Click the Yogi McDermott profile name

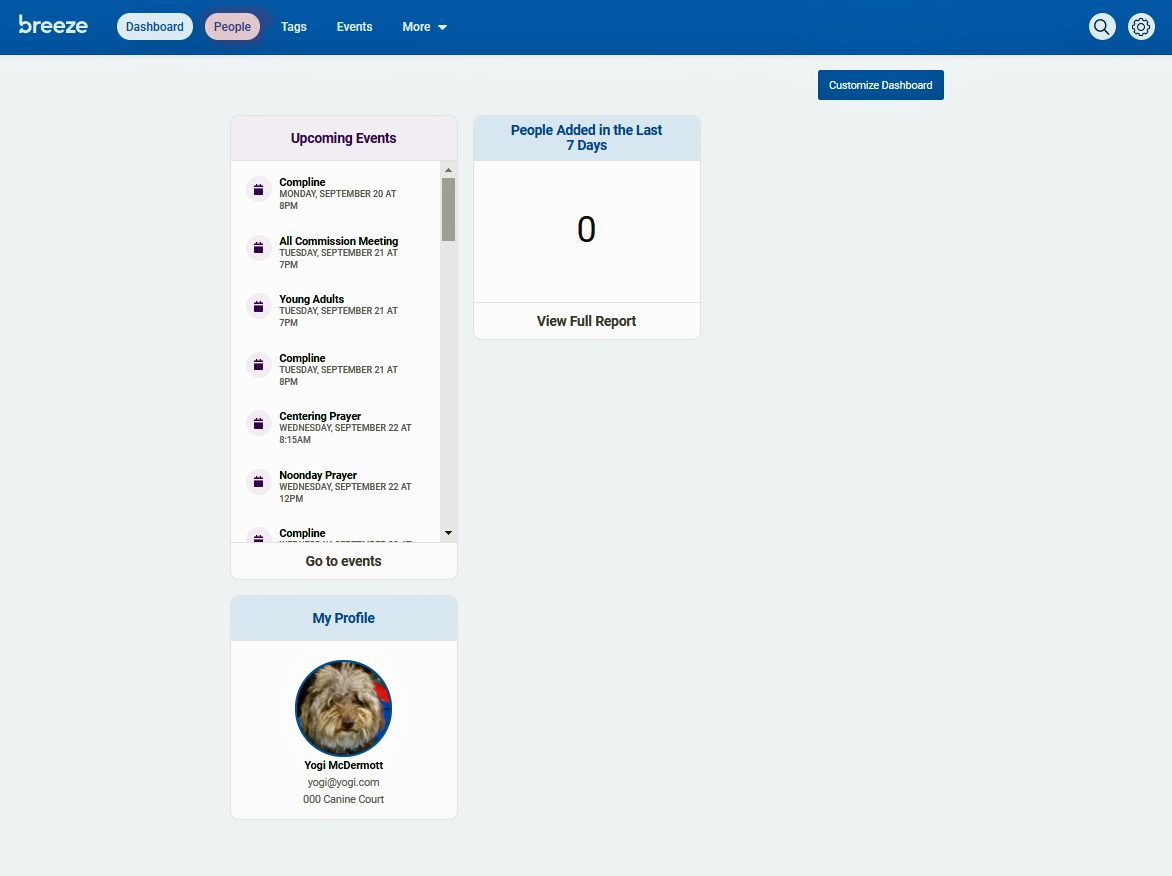tap(344, 765)
